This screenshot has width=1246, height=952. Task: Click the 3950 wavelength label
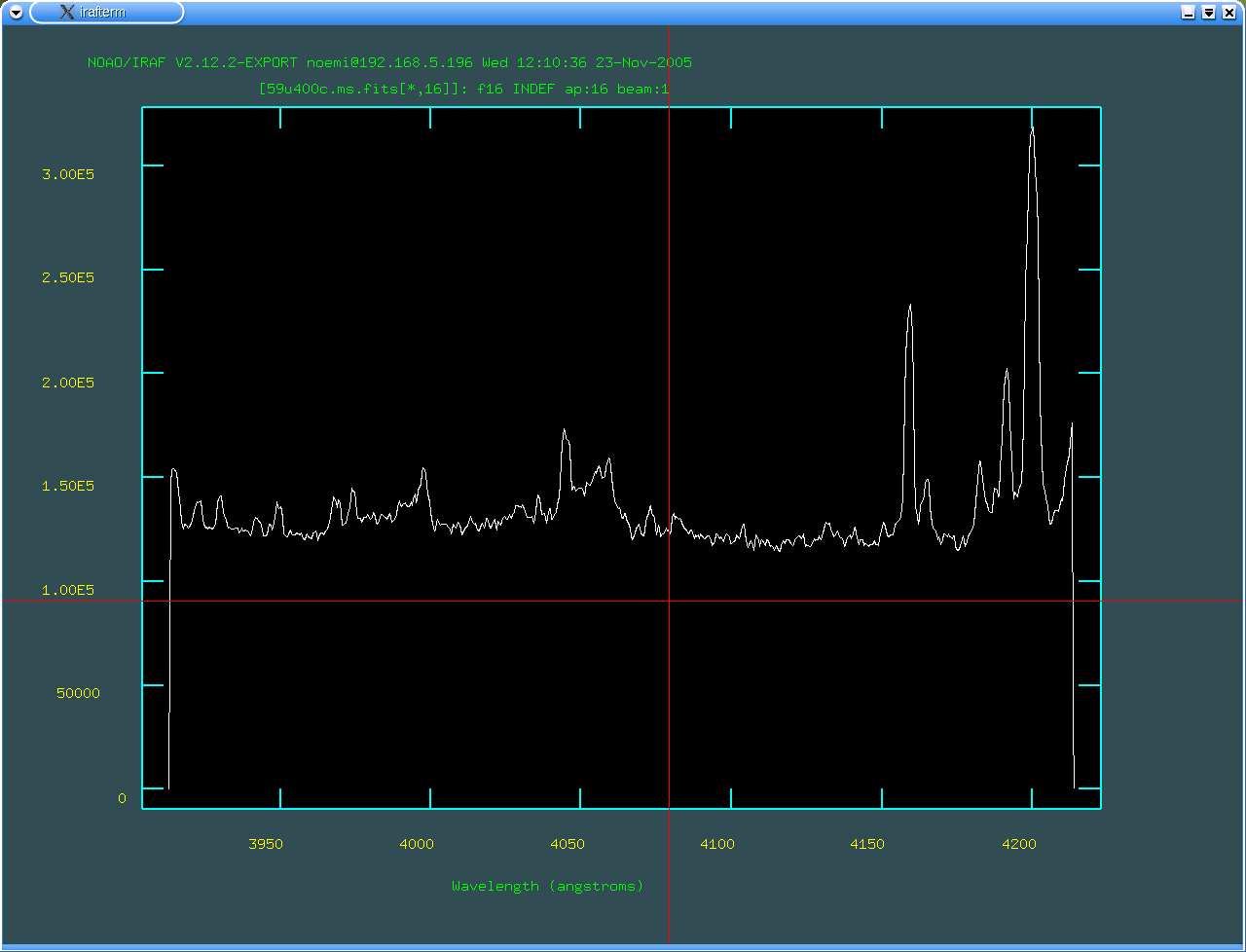pyautogui.click(x=266, y=844)
